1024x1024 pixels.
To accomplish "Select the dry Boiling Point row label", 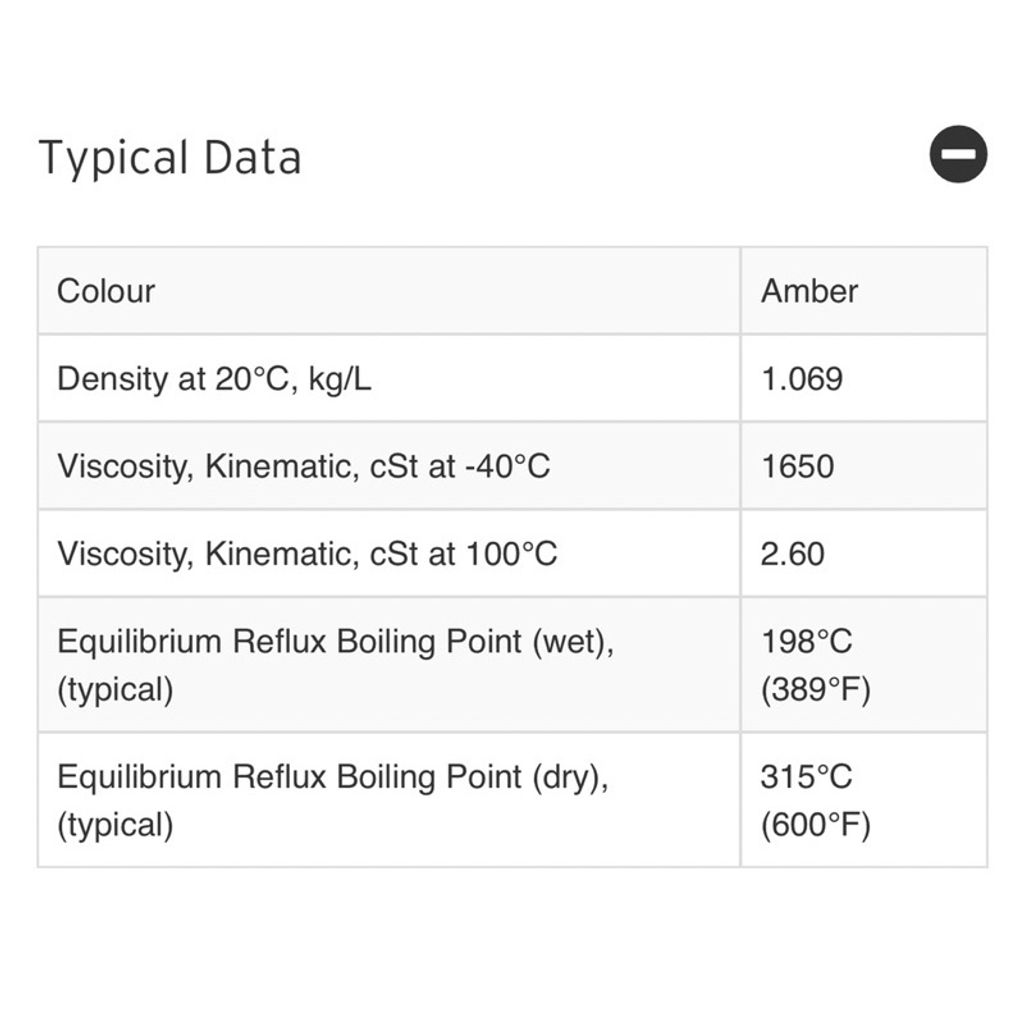I will (x=333, y=800).
